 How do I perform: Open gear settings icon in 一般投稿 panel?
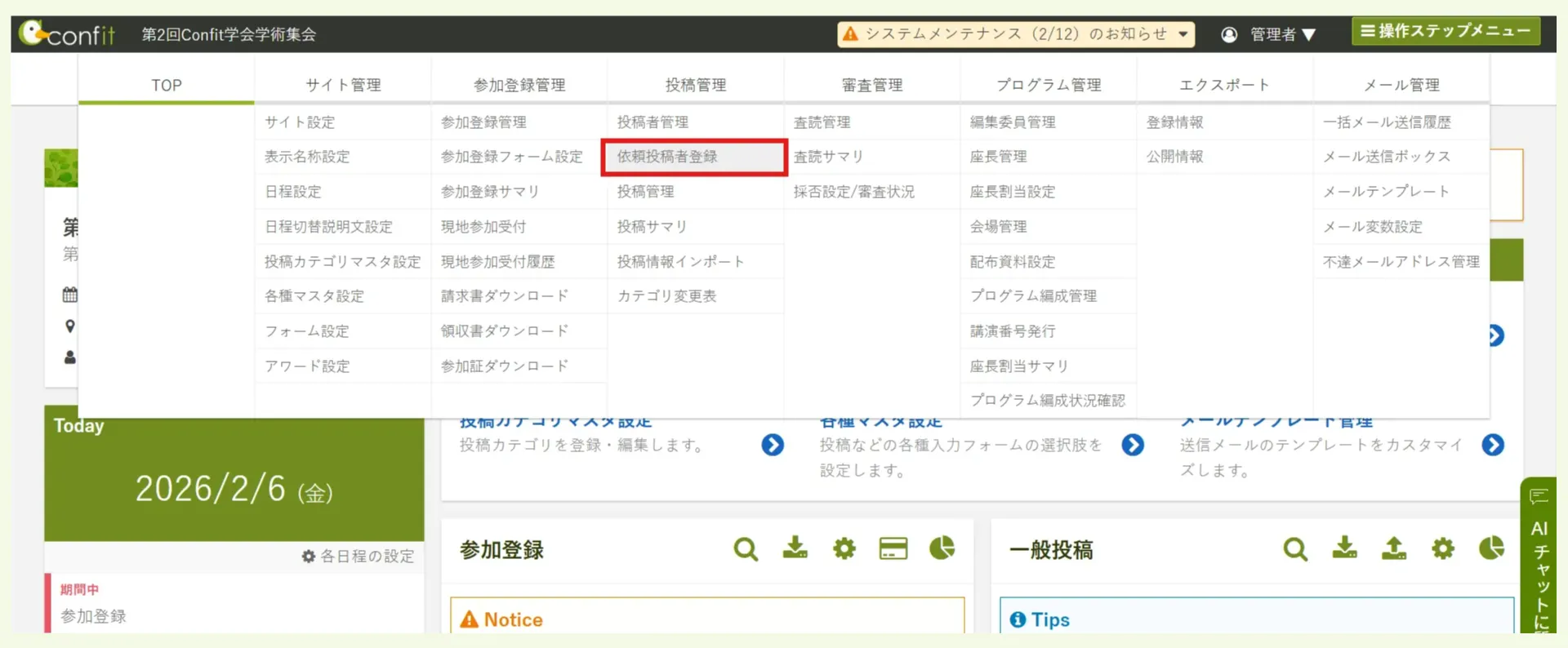[x=1443, y=548]
